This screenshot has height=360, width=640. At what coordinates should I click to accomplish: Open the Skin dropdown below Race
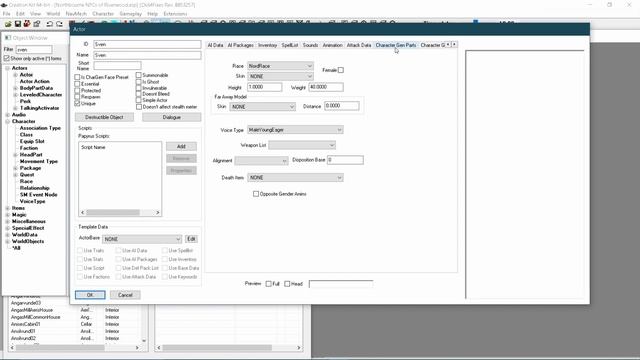point(280,76)
